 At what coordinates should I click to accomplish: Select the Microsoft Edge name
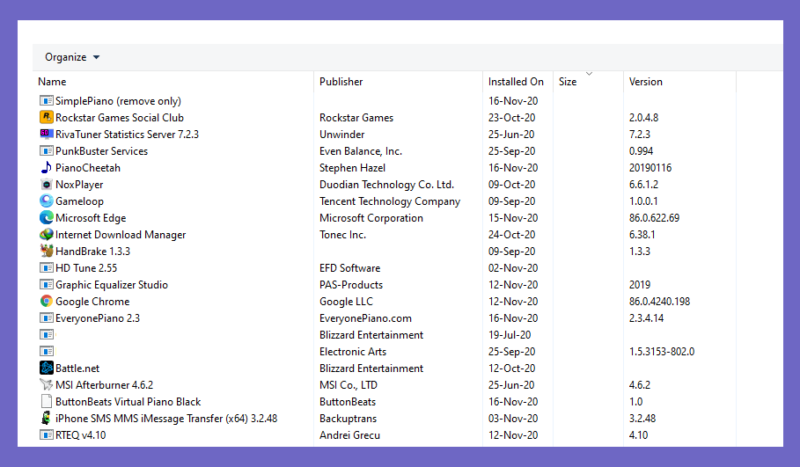click(x=90, y=218)
